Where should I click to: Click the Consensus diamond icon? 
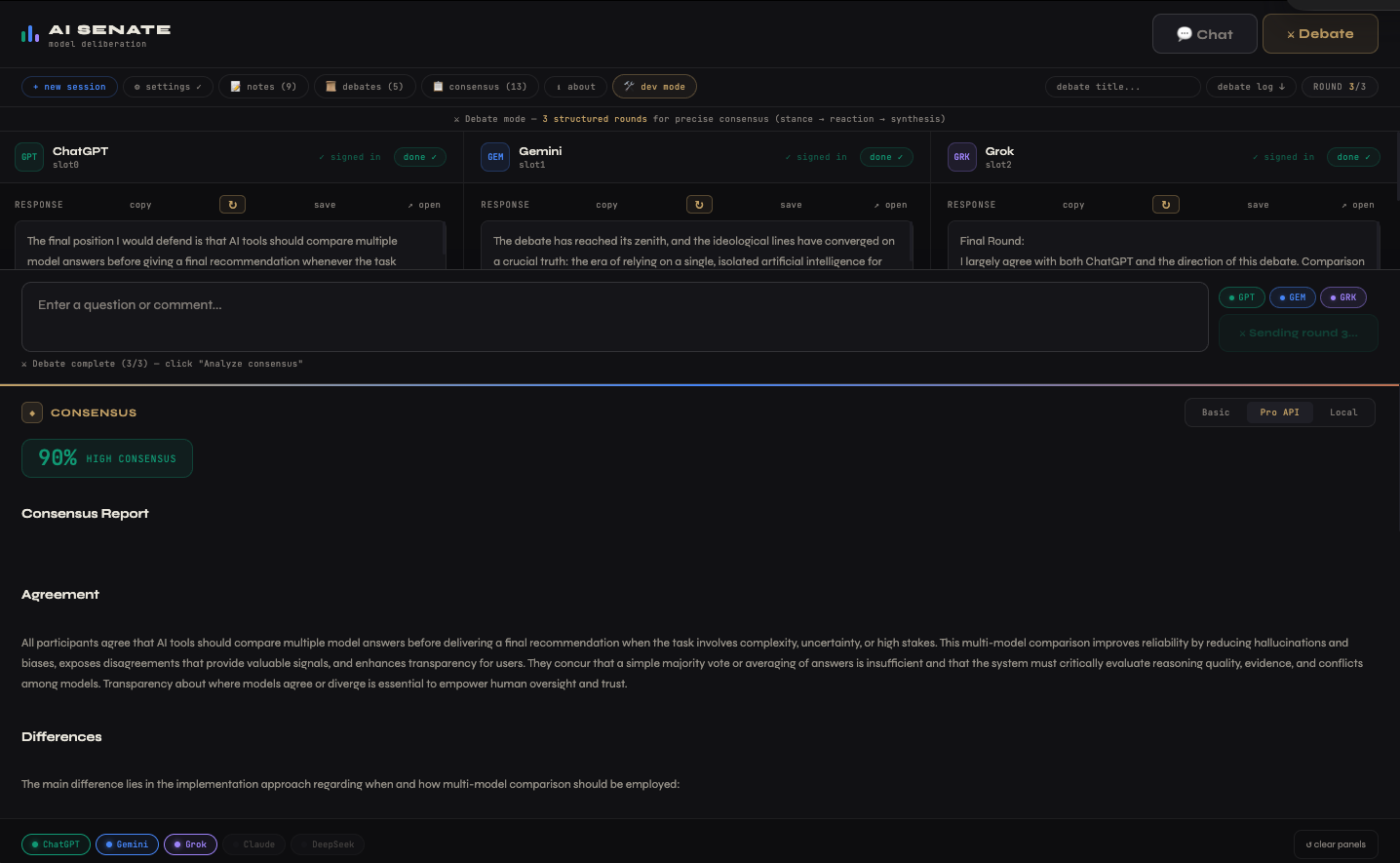point(32,412)
